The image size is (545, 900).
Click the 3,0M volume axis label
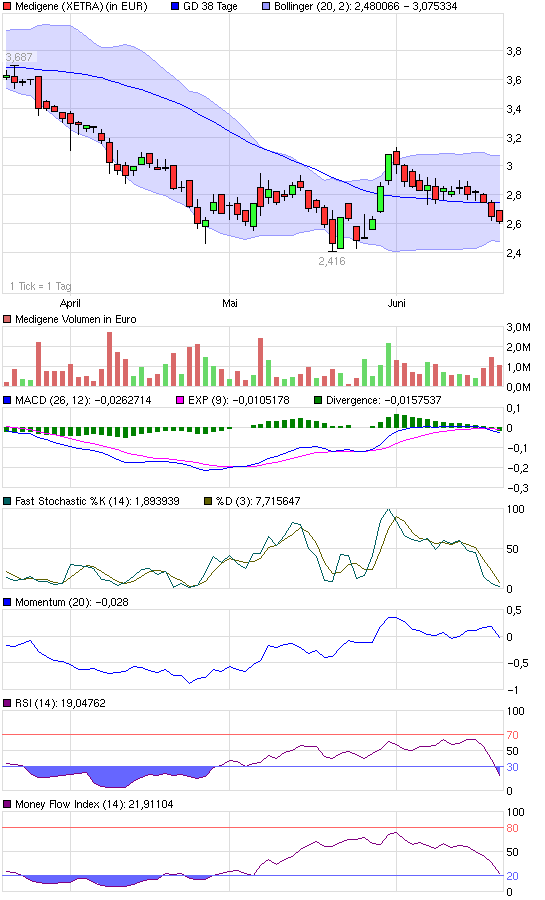tap(519, 327)
